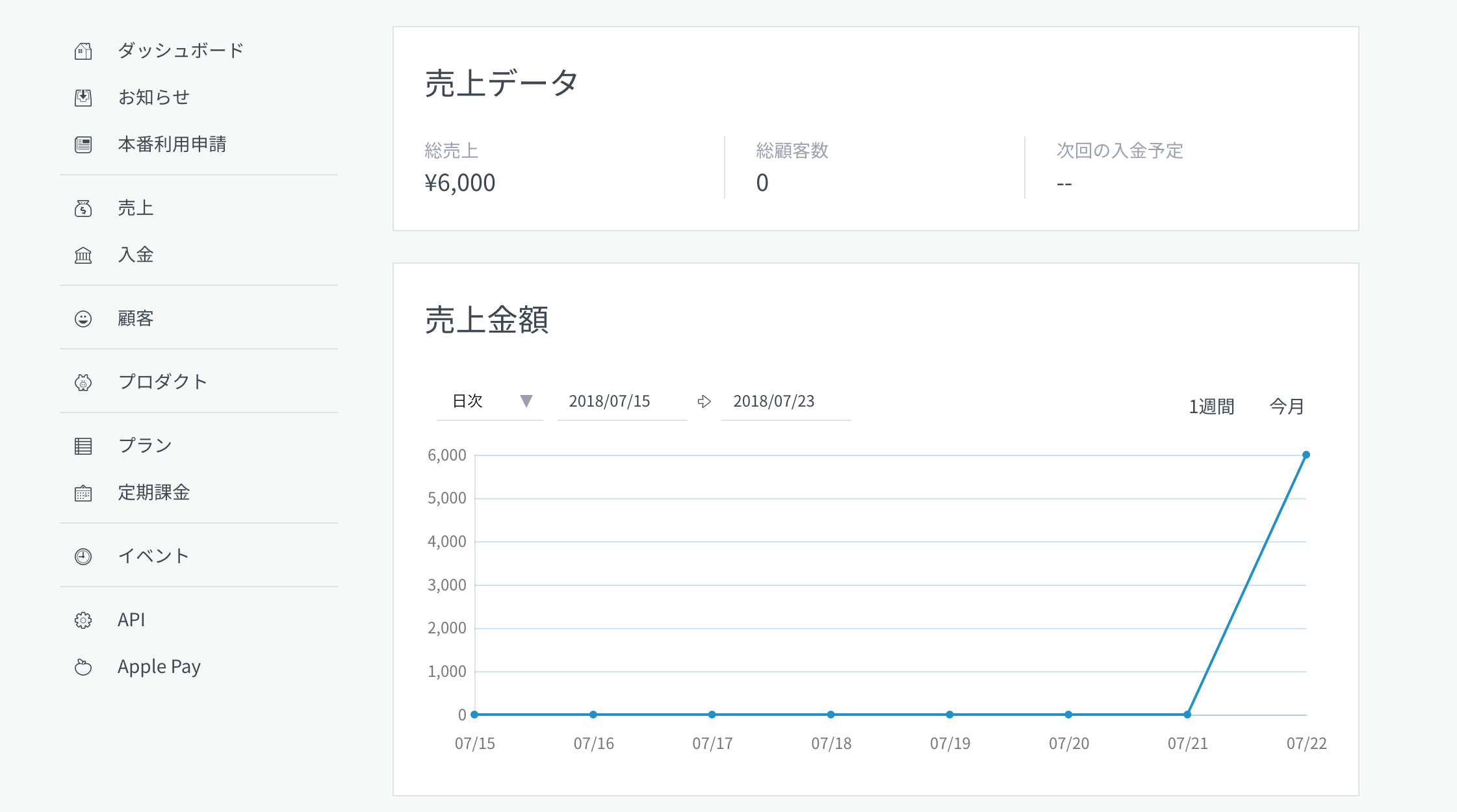Click the 定期課金 calendar icon
The width and height of the screenshot is (1457, 812).
(83, 493)
